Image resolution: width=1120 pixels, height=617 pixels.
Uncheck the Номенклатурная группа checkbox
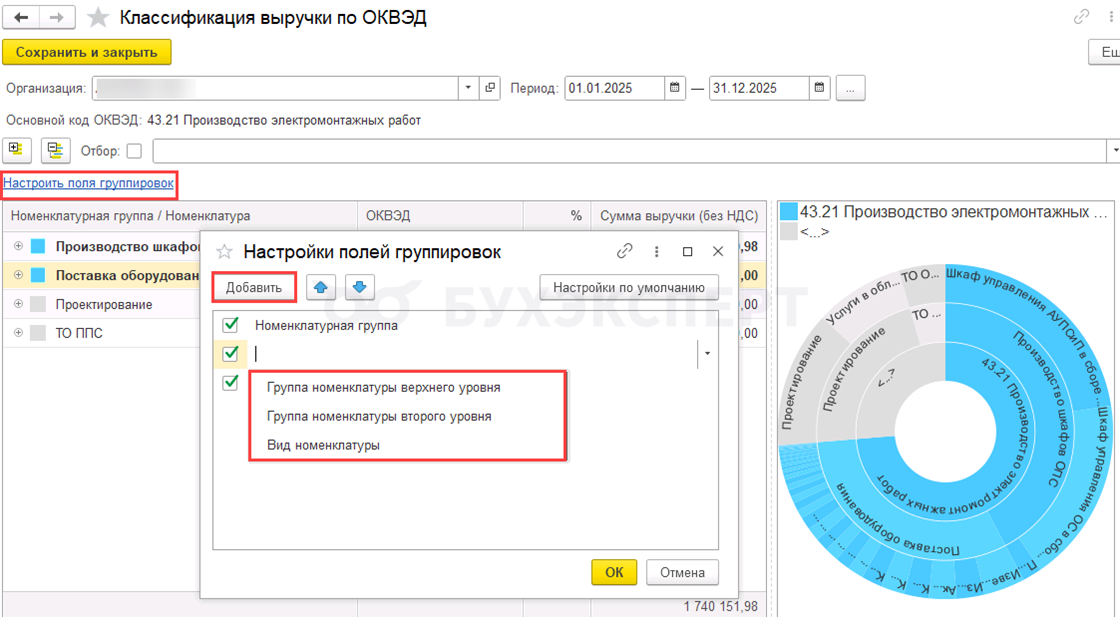tap(231, 325)
